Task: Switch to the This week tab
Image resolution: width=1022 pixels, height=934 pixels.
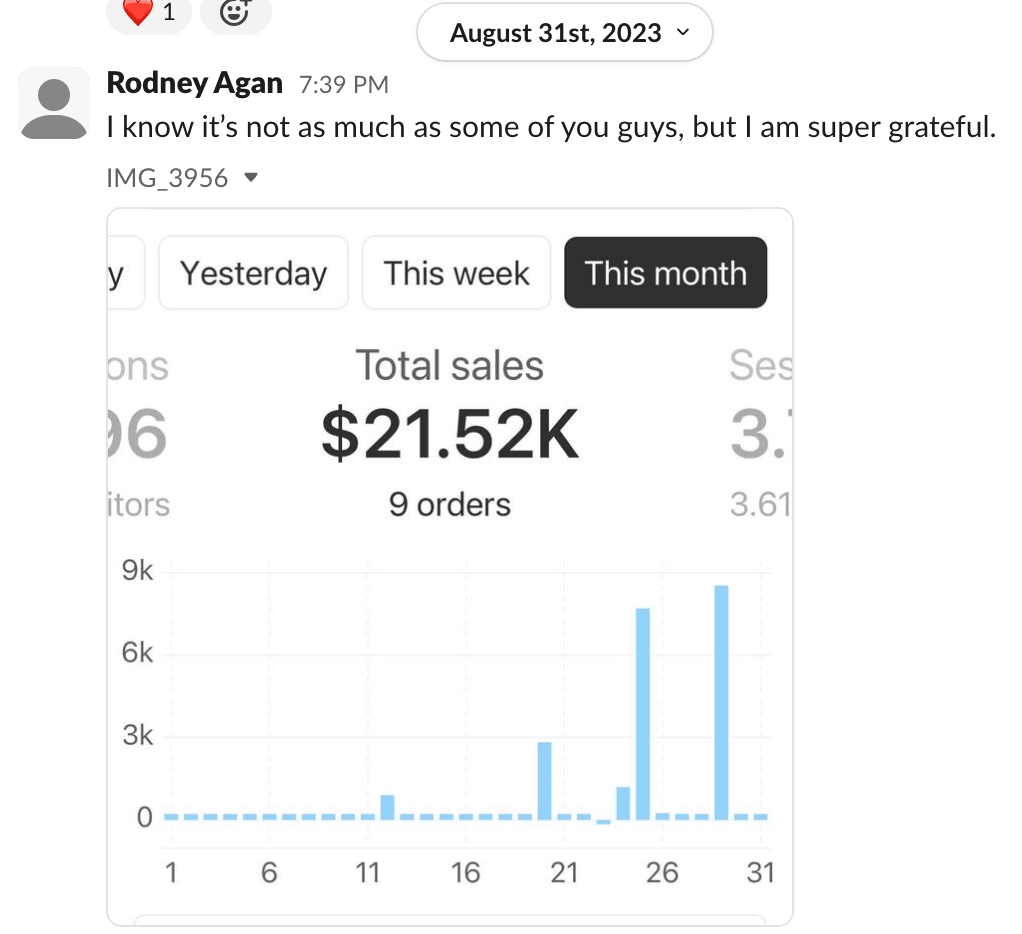Action: point(456,273)
